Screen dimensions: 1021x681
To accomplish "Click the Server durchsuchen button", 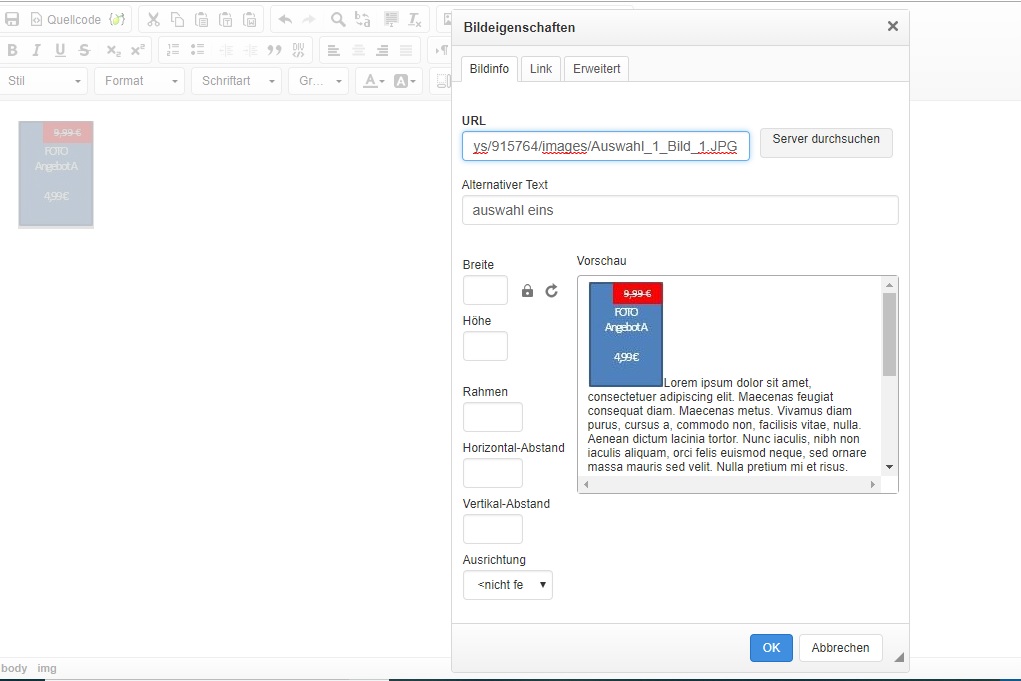I will 825,142.
